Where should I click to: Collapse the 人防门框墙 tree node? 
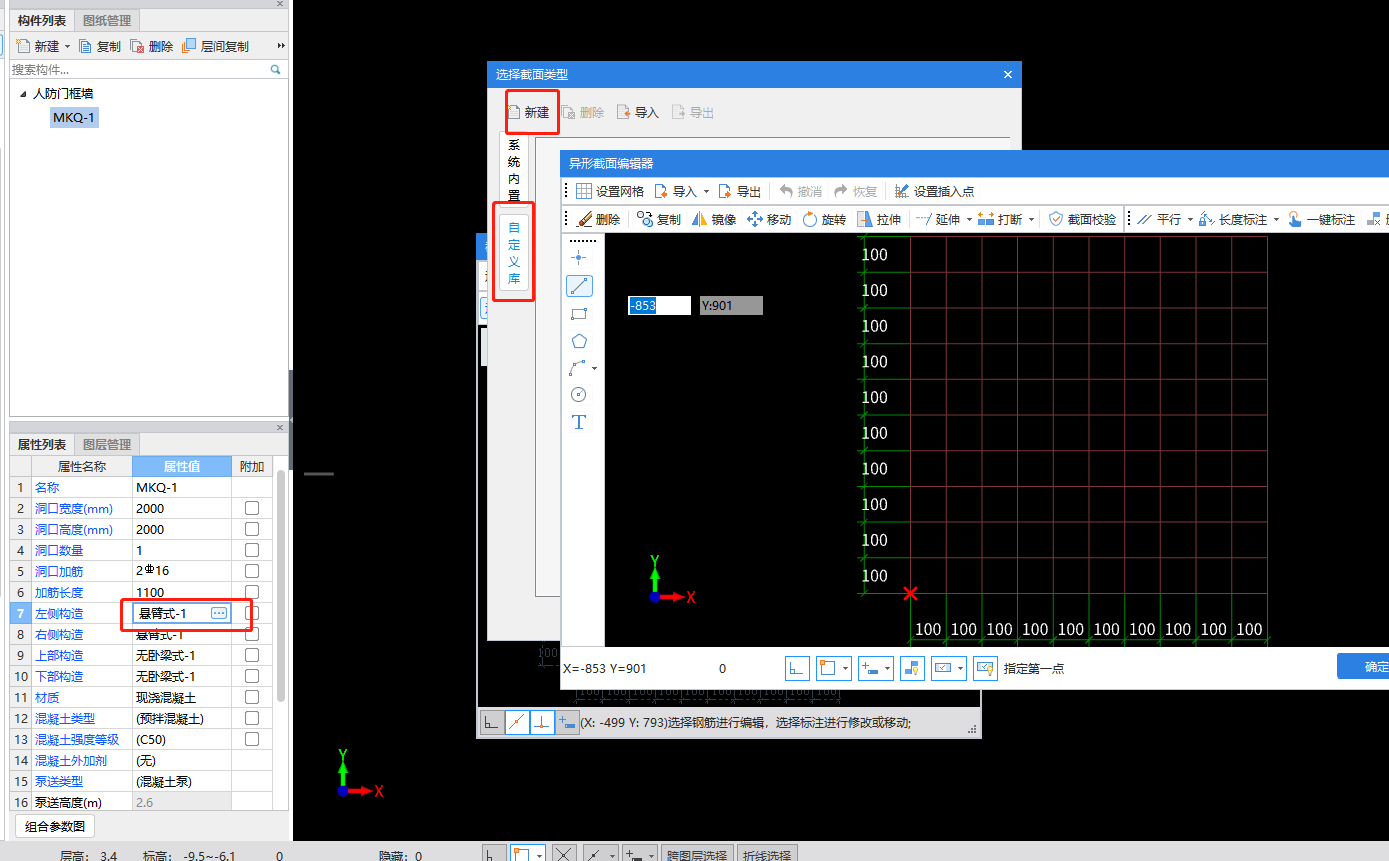[23, 94]
